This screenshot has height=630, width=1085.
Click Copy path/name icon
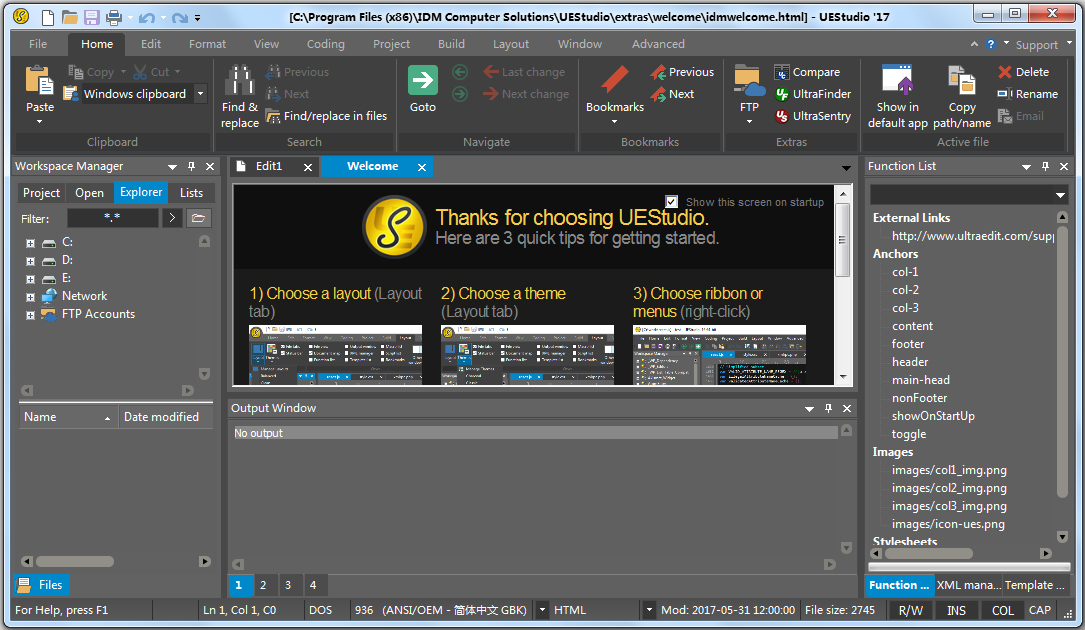(962, 80)
